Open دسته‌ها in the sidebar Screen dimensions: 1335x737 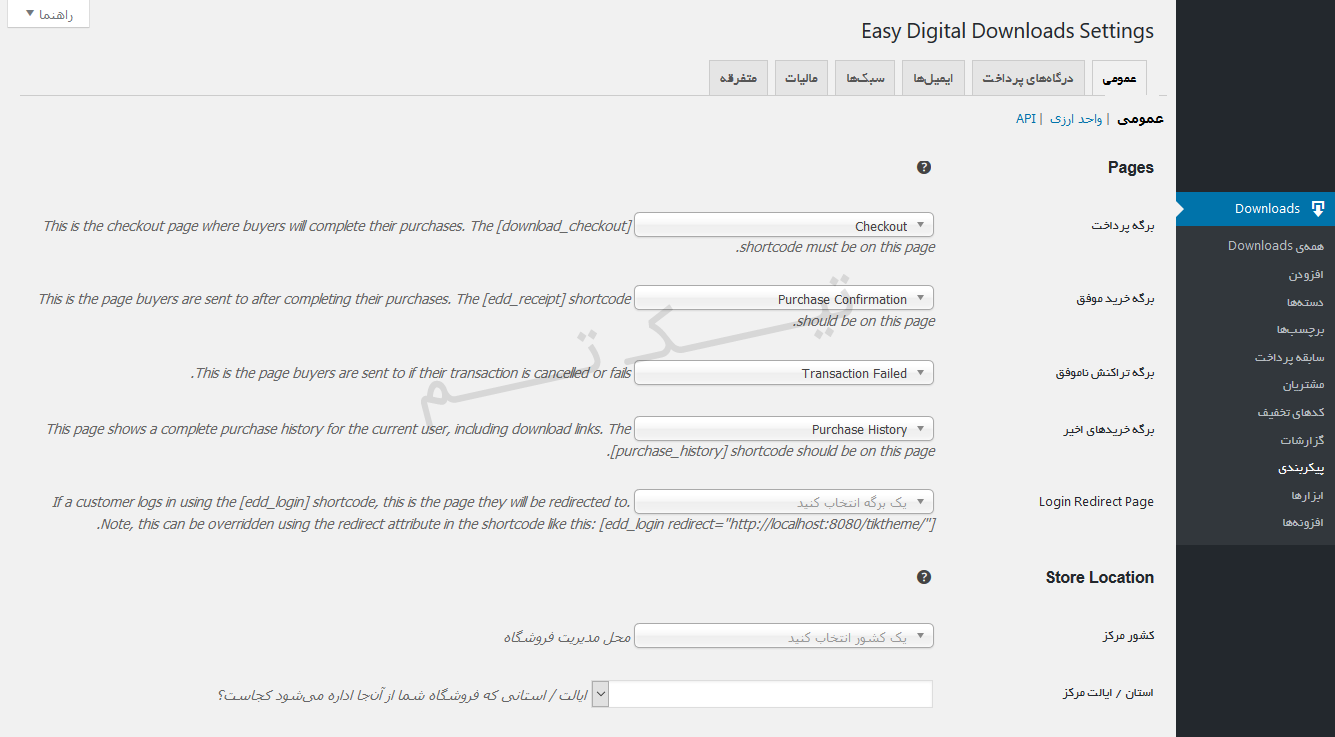tap(1305, 302)
